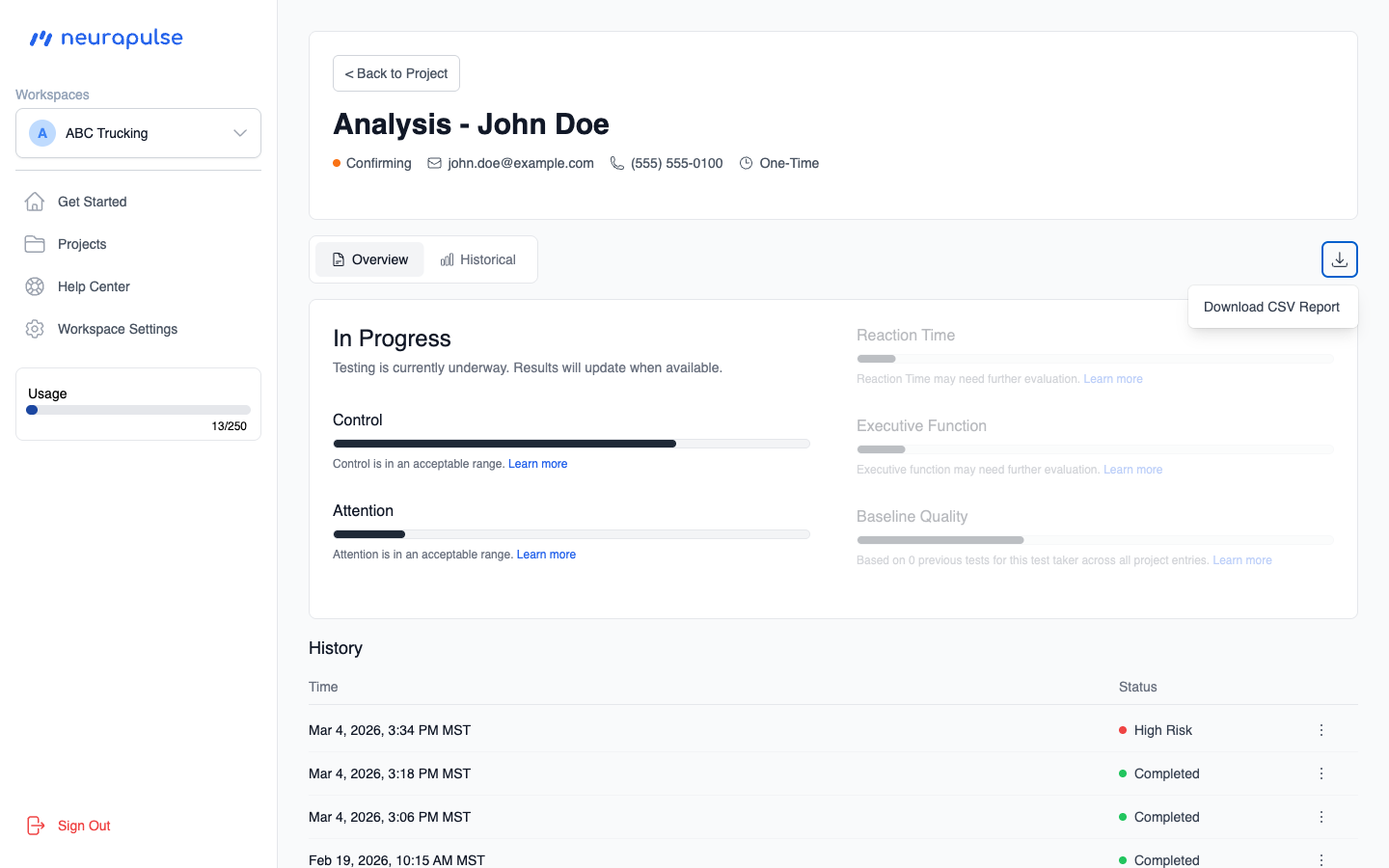The image size is (1389, 868).
Task: Click the ABC Trucking workspace avatar
Action: pyautogui.click(x=41, y=133)
